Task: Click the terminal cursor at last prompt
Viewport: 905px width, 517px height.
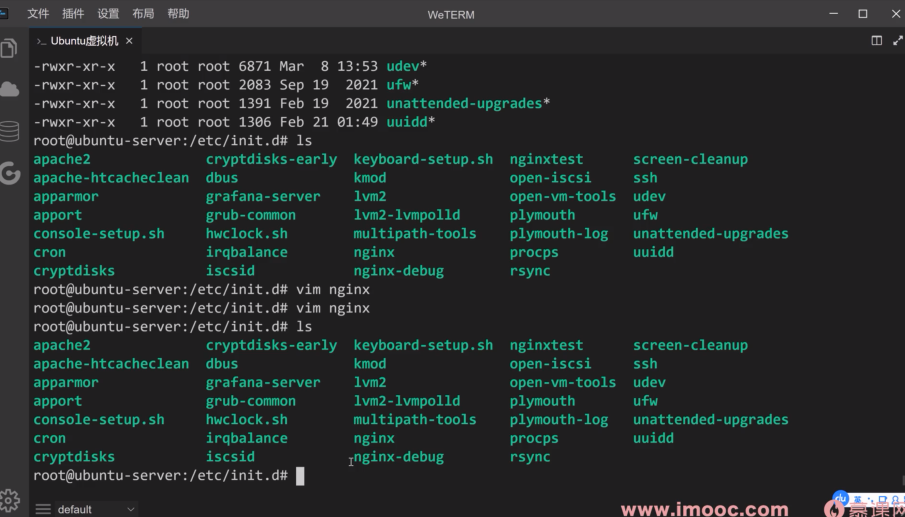Action: (x=300, y=476)
